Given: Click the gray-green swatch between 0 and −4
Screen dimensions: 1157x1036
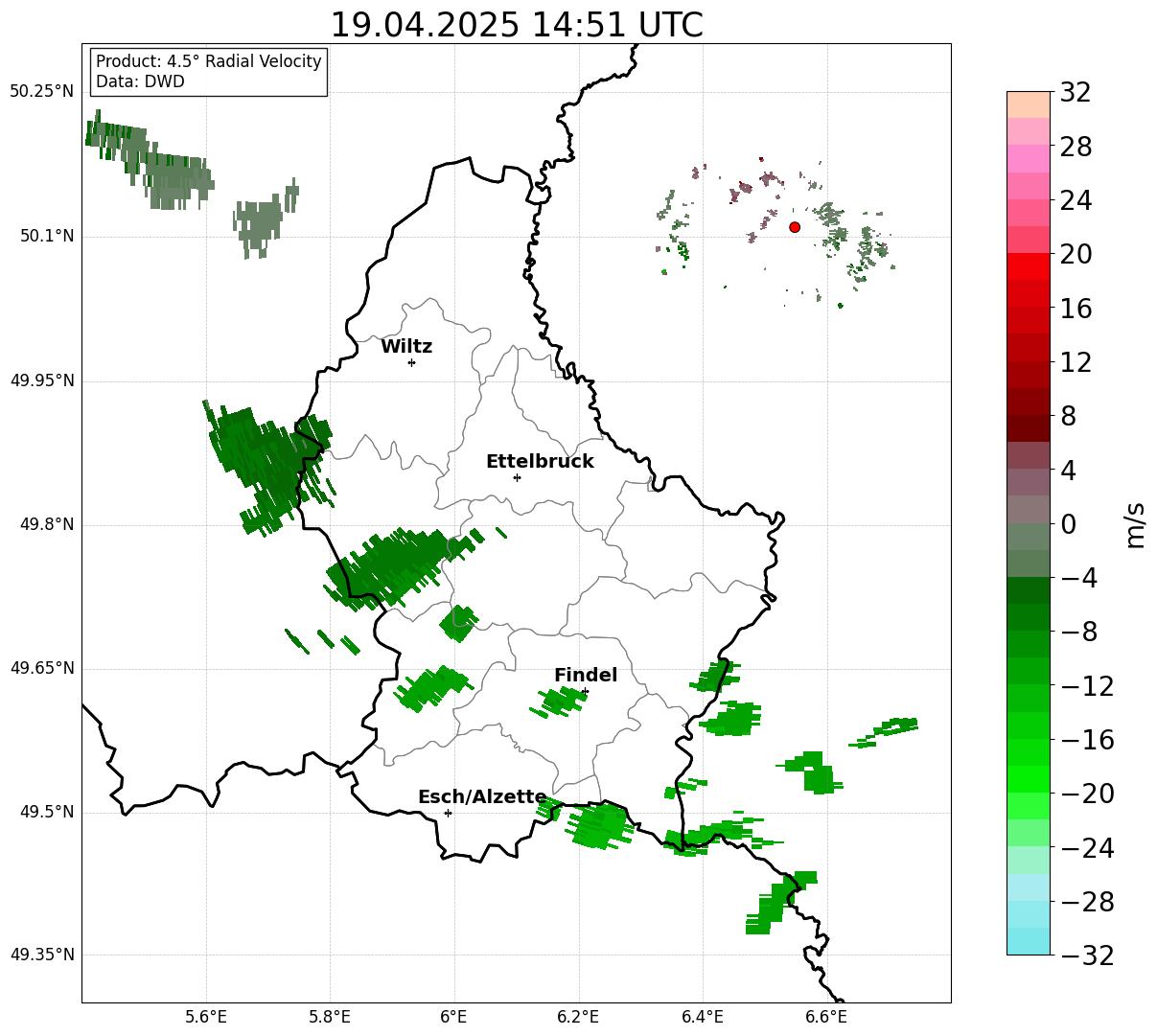Looking at the screenshot, I should coord(1029,550).
